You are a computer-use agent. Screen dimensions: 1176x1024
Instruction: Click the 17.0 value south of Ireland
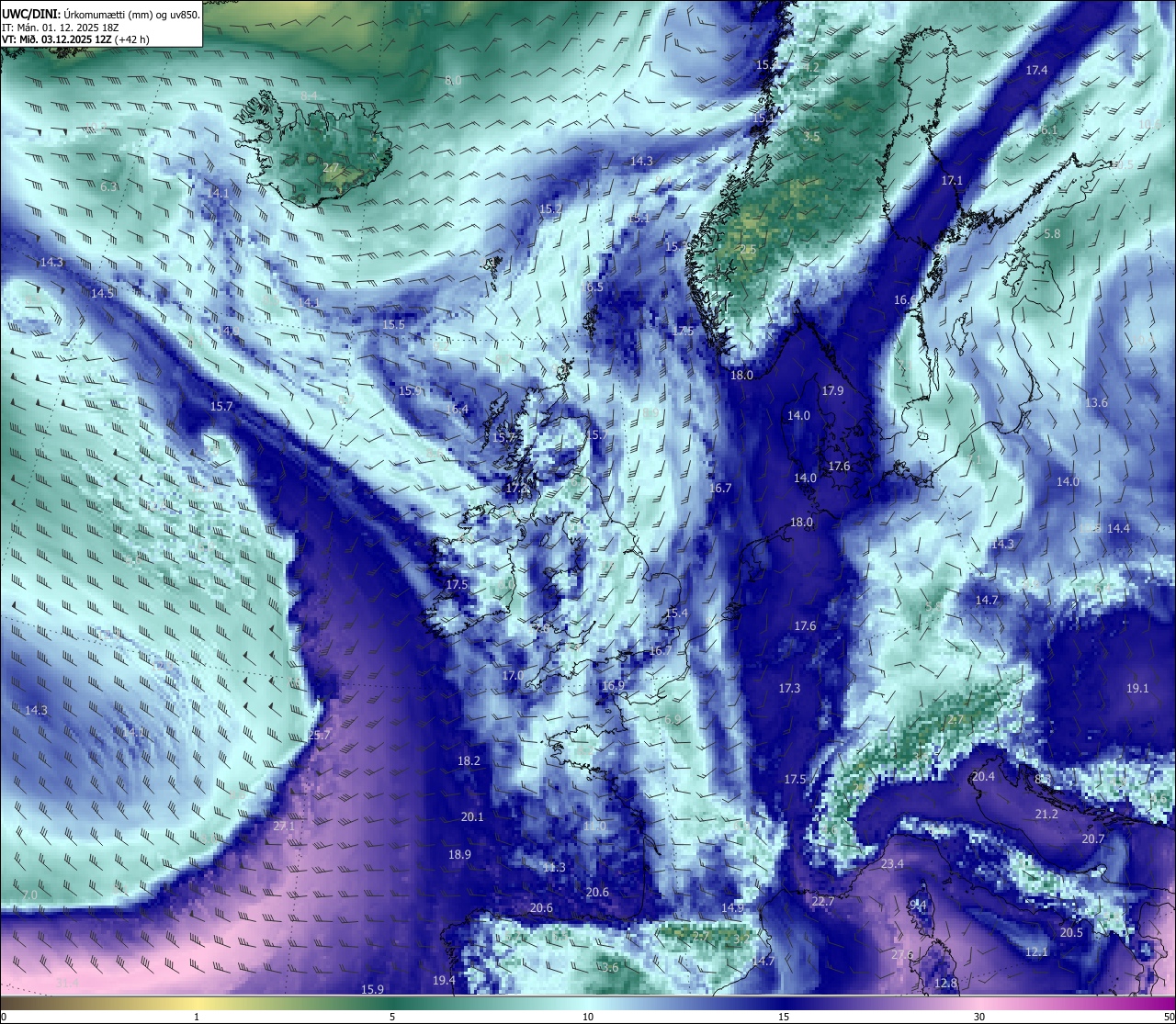click(513, 675)
